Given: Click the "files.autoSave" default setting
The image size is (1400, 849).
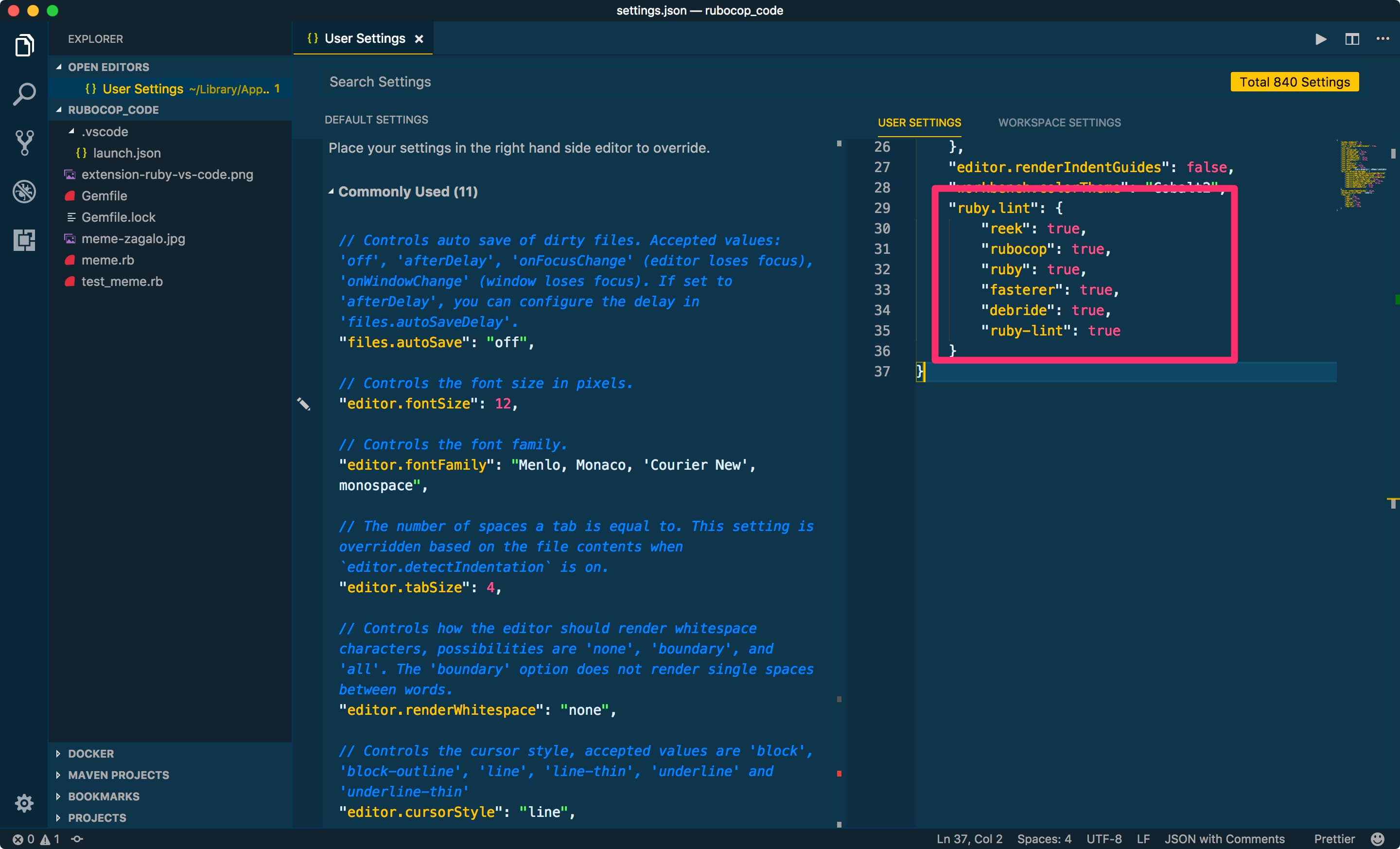Looking at the screenshot, I should [x=437, y=342].
